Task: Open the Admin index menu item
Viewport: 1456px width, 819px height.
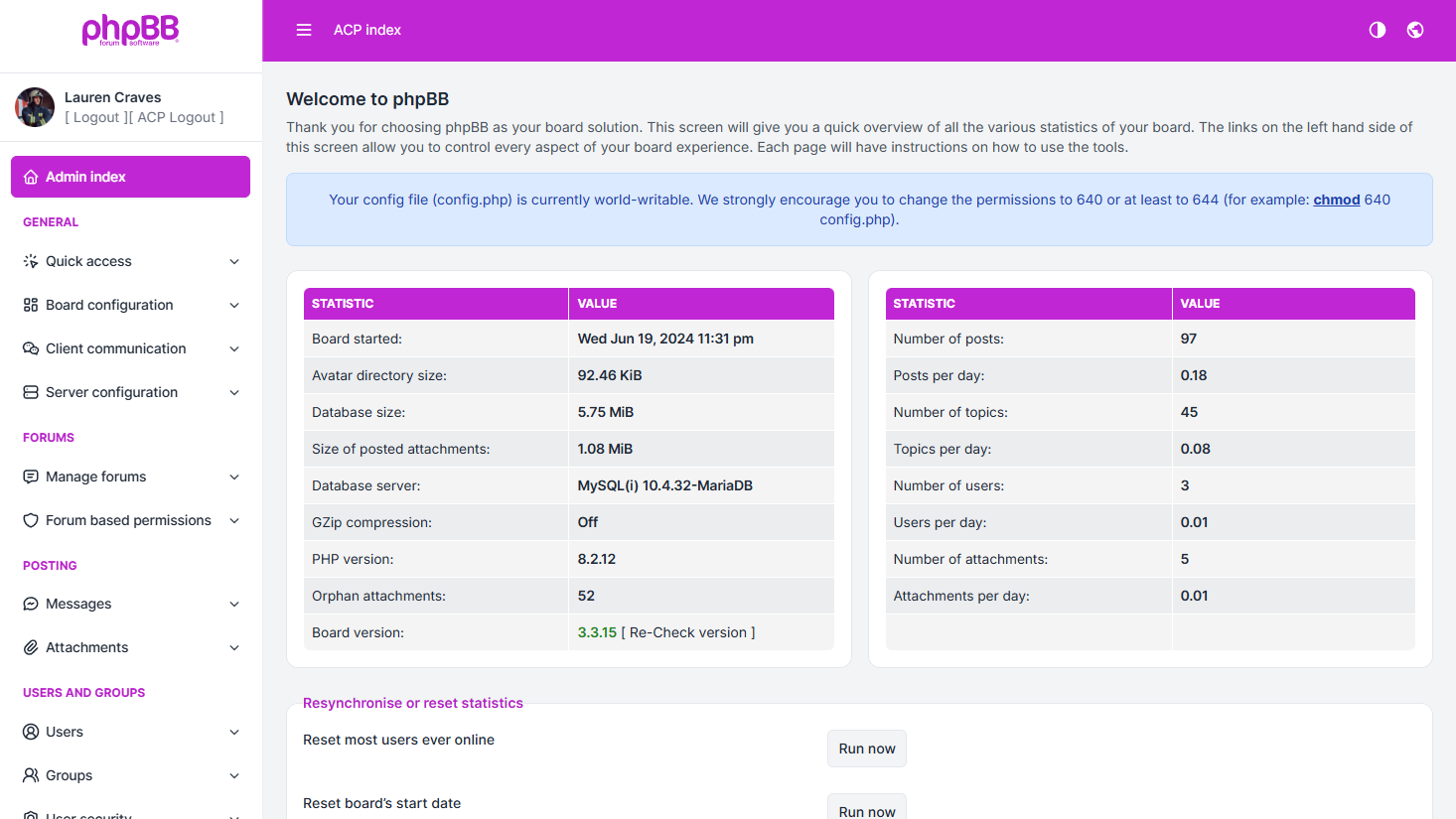Action: pyautogui.click(x=130, y=177)
